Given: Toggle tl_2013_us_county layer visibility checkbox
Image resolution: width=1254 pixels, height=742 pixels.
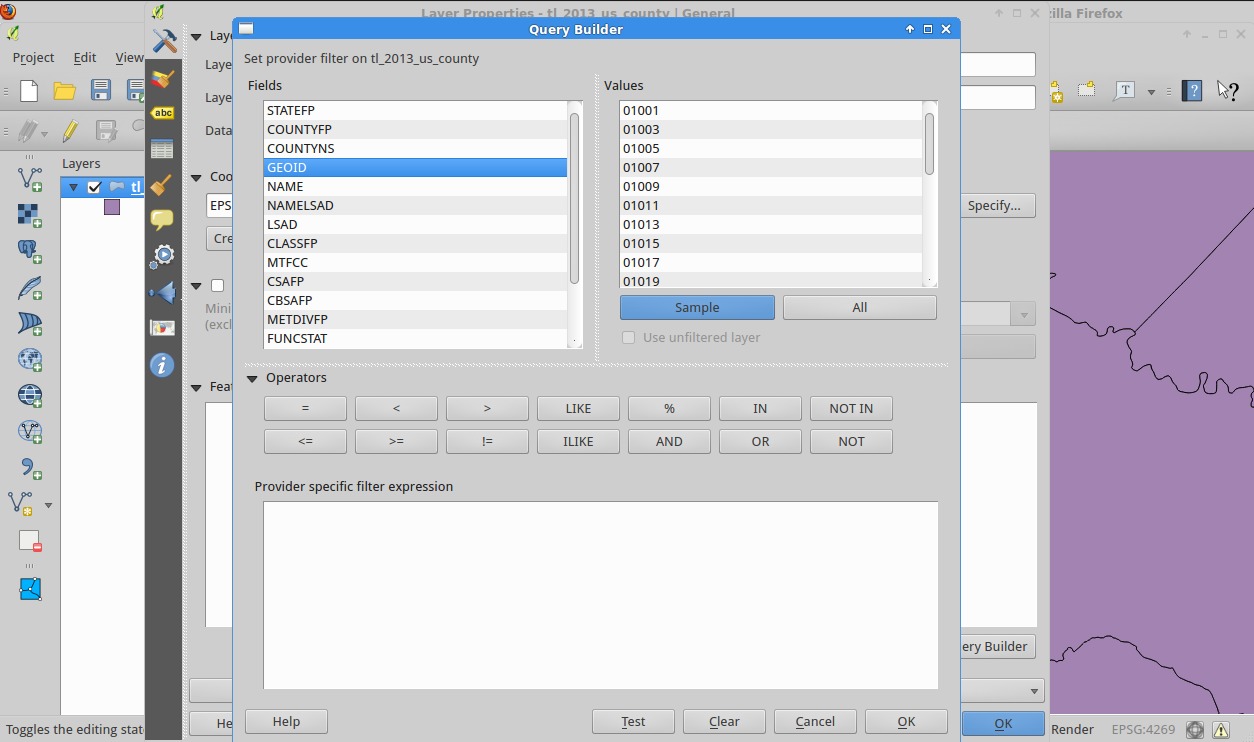Looking at the screenshot, I should coord(94,187).
